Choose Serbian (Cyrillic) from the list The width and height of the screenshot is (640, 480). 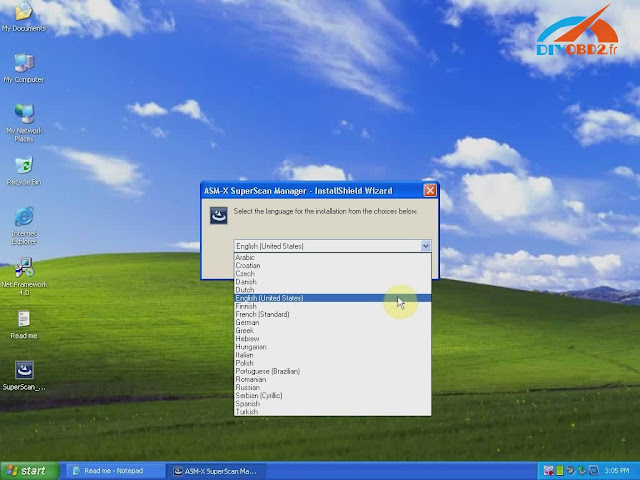[x=332, y=396]
